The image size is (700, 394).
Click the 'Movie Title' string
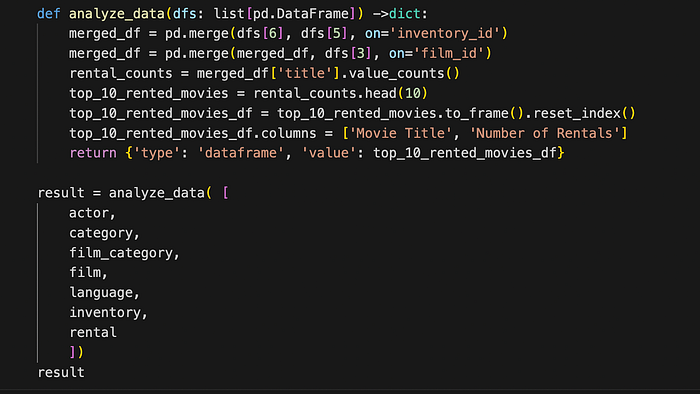400,133
